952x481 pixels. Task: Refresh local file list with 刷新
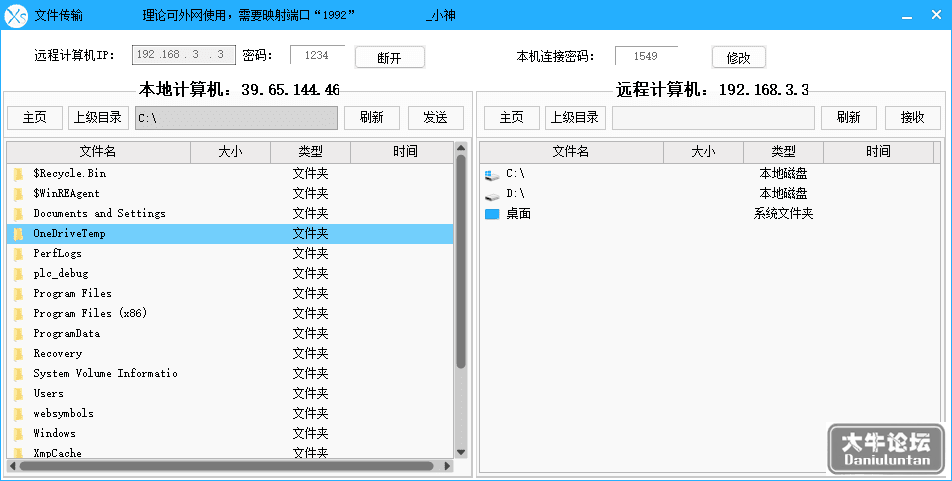(x=372, y=118)
